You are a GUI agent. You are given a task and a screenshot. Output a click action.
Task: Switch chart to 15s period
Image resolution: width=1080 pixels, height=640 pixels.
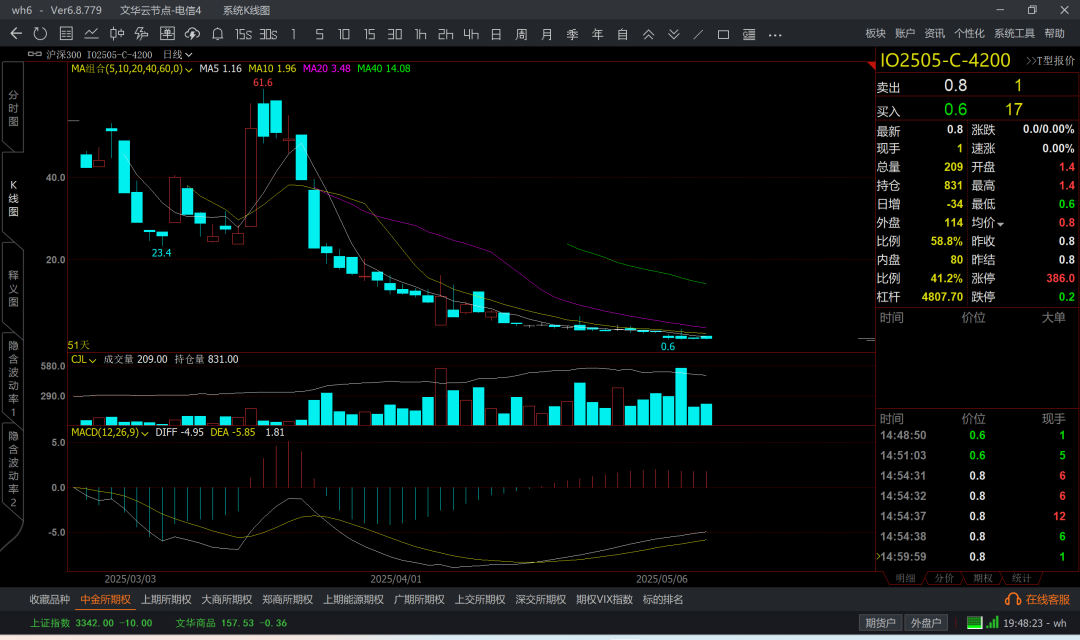[243, 34]
